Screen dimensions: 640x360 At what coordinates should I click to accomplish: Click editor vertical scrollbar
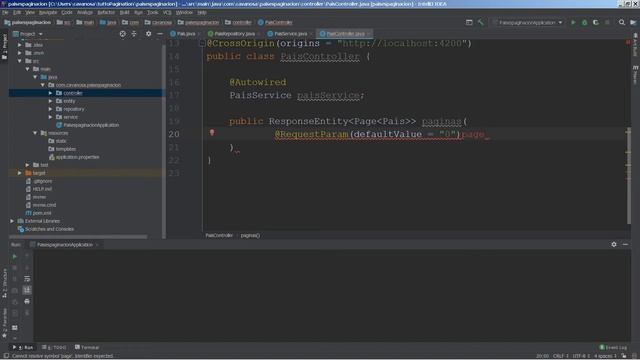click(629, 176)
